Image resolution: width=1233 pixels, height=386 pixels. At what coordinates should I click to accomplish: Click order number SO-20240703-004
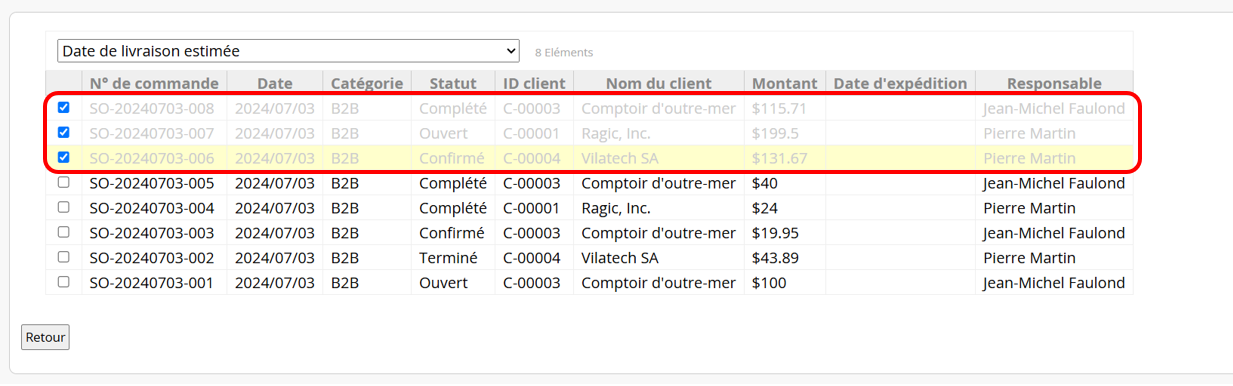coord(152,208)
